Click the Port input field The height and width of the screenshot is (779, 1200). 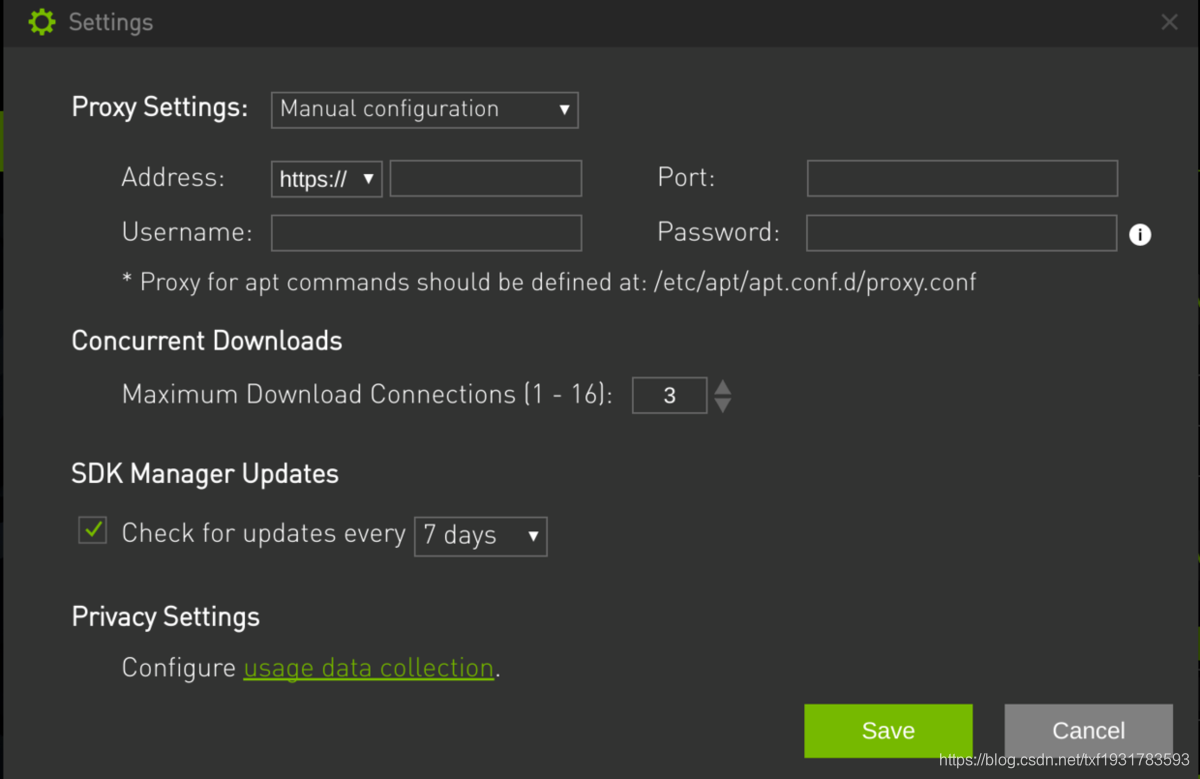tap(962, 178)
